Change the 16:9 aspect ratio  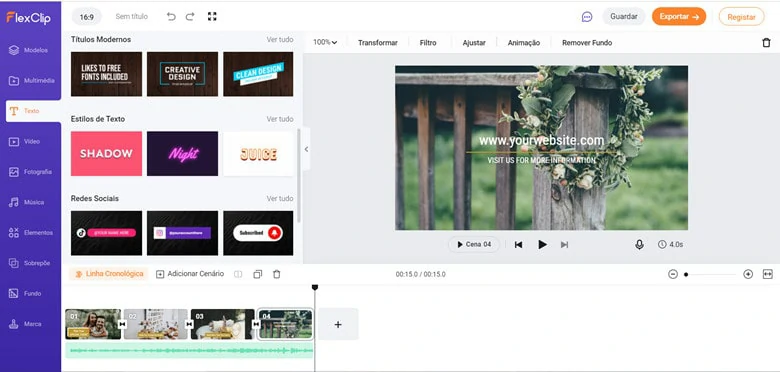(87, 17)
